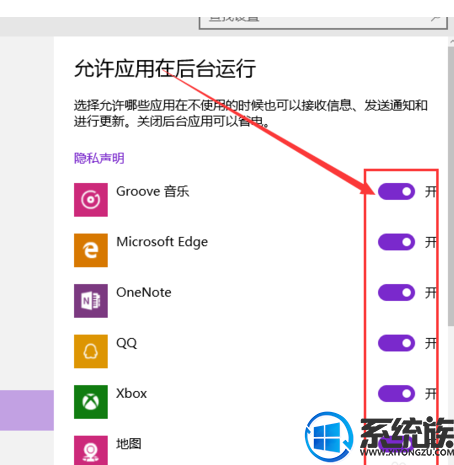Click the Groove 音乐 app icon
454x465 pixels.
click(91, 200)
